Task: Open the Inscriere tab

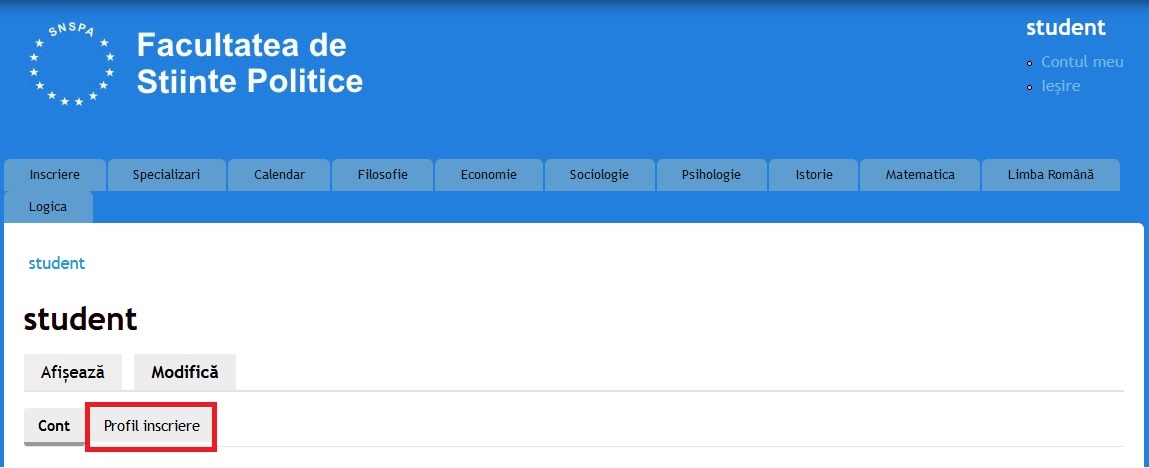Action: point(55,175)
